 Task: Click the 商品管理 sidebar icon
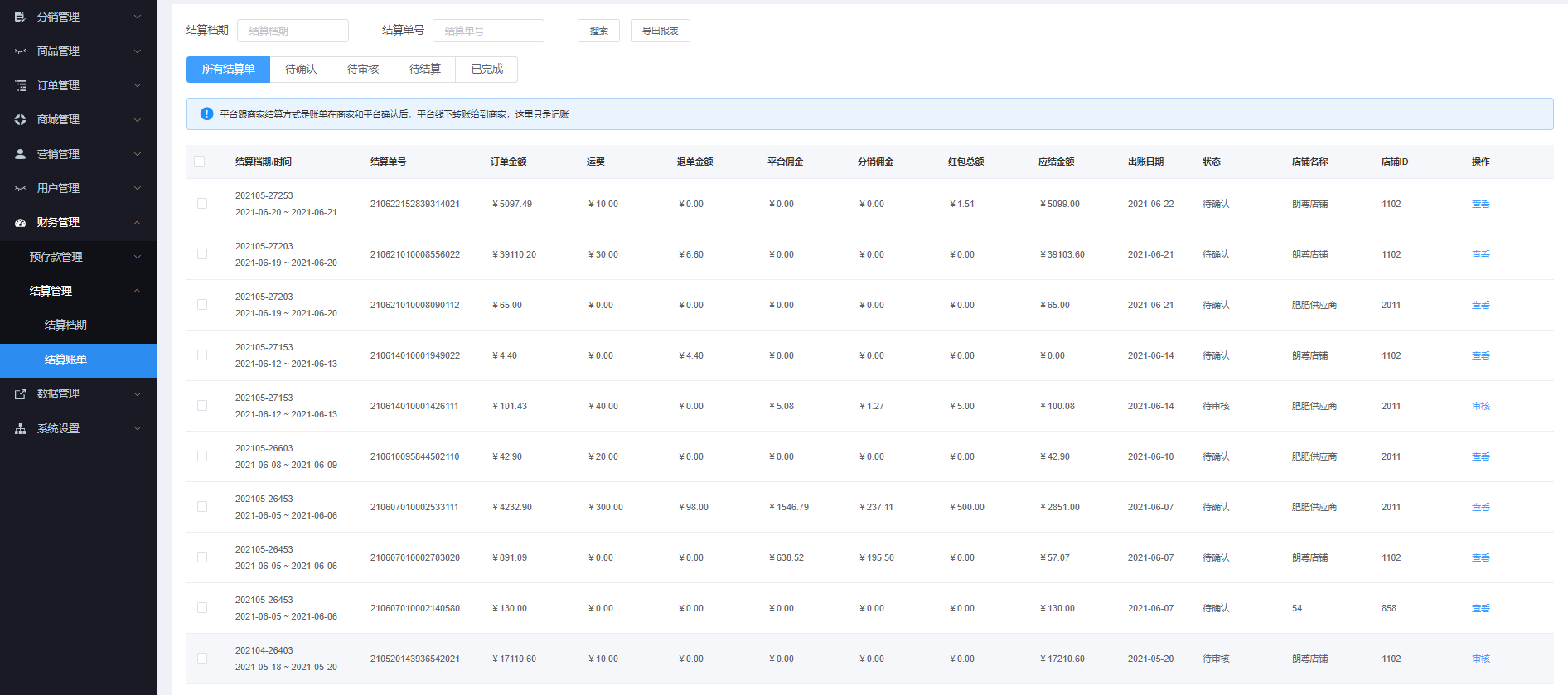point(20,51)
